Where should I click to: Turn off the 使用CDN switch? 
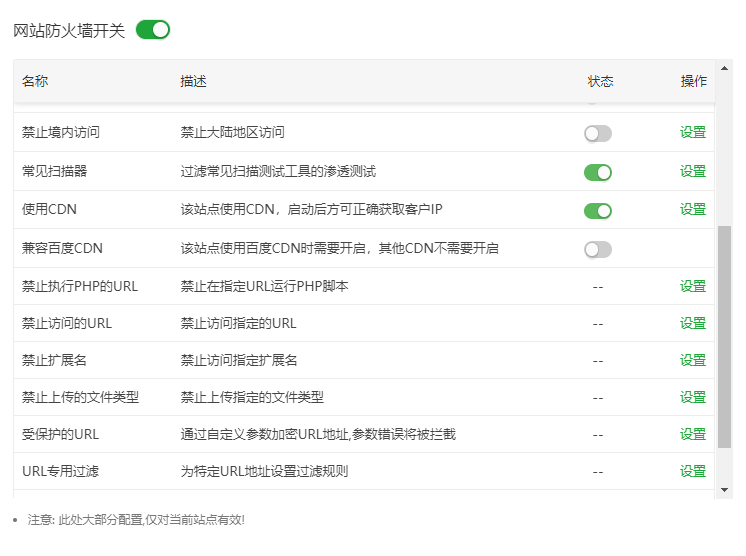[598, 211]
